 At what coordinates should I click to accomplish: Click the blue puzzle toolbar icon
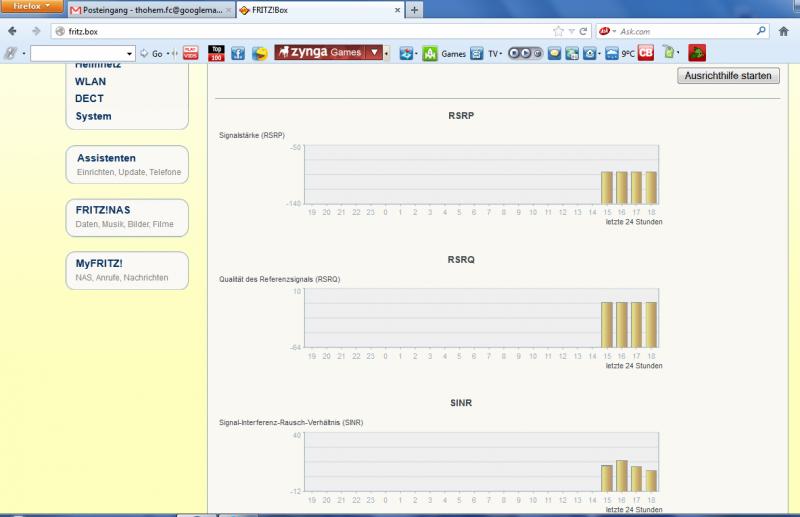point(406,53)
